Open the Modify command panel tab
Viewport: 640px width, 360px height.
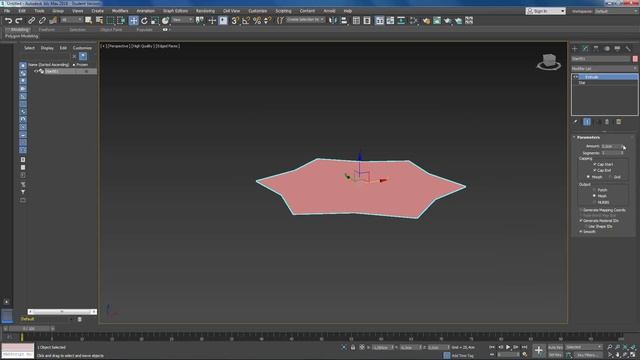(x=585, y=49)
